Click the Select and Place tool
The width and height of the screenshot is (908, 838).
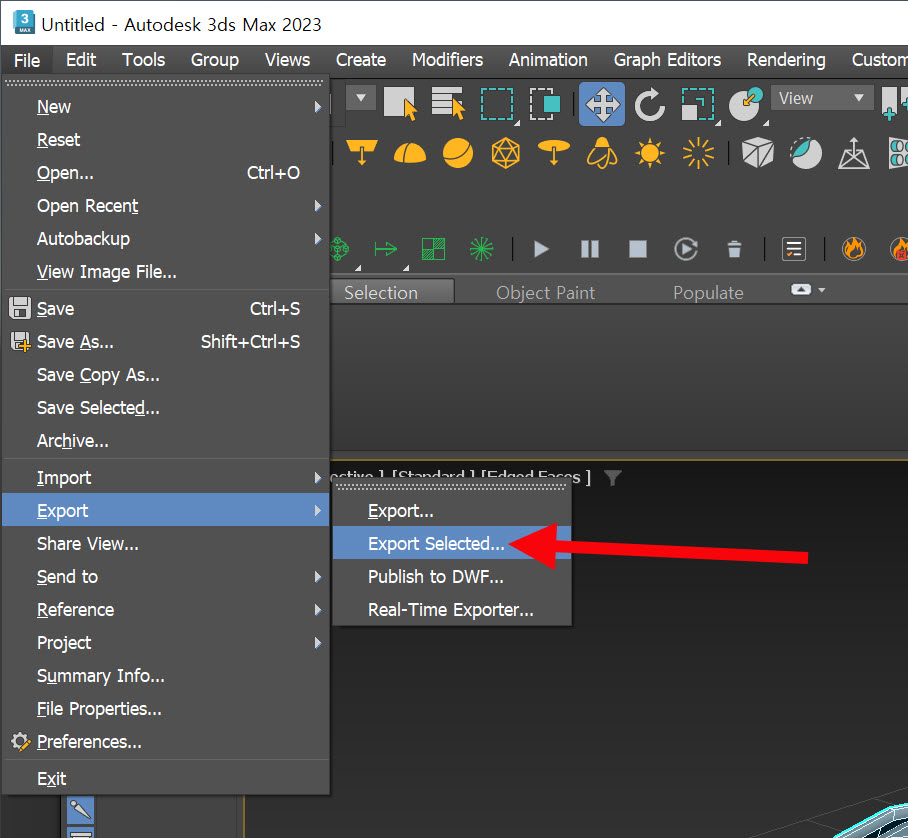coord(745,104)
